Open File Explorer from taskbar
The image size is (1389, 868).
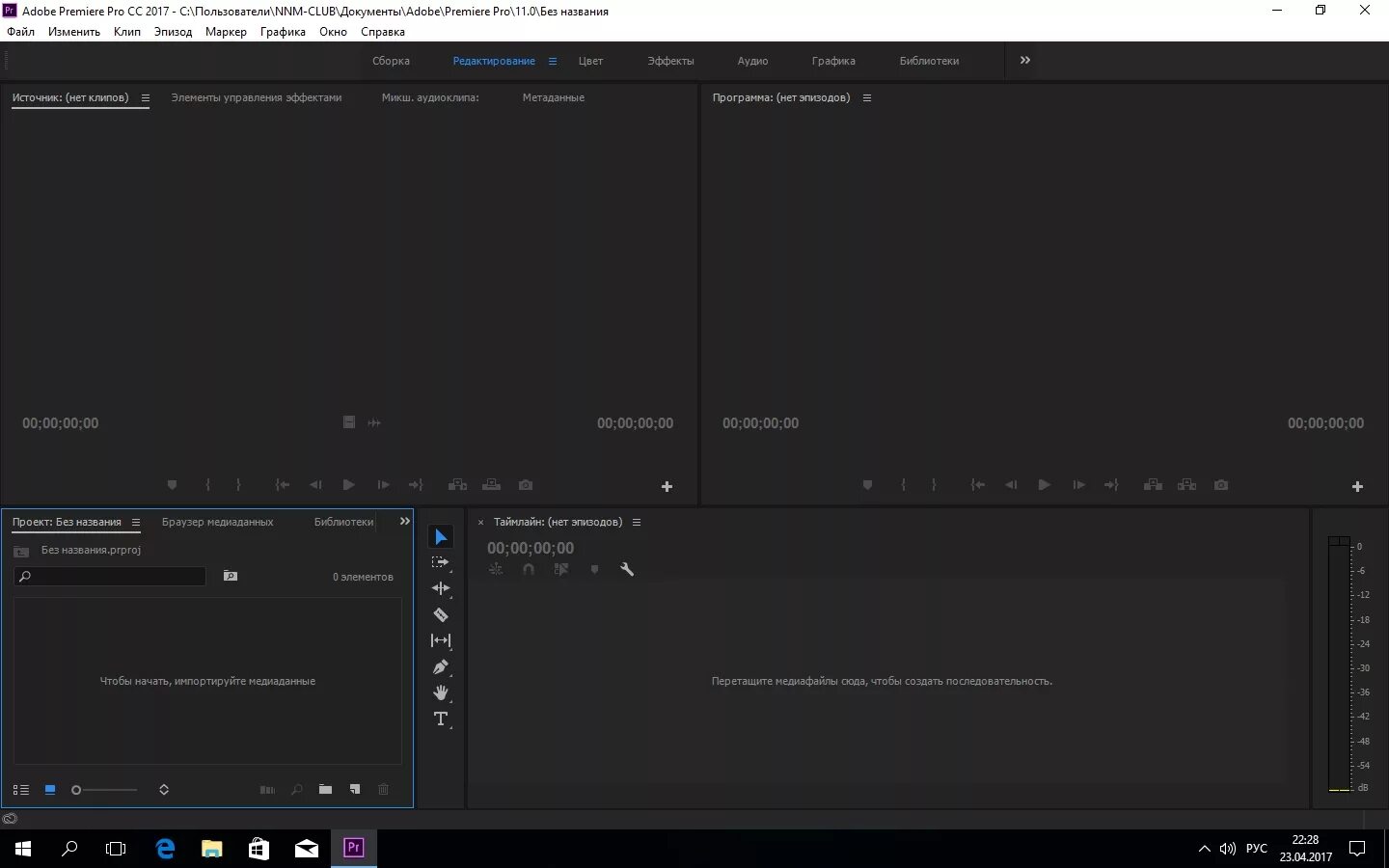click(x=211, y=849)
